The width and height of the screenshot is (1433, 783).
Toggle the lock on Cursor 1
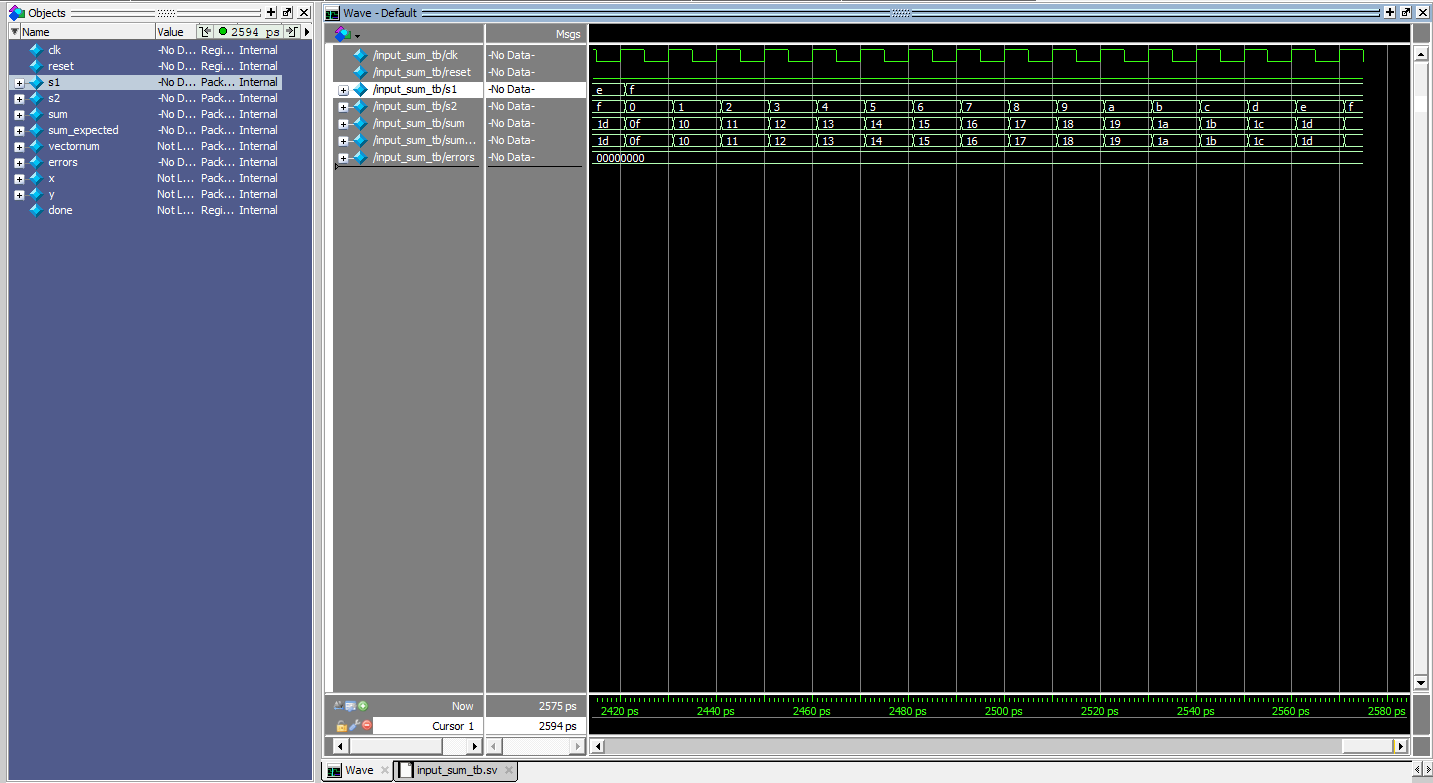342,726
